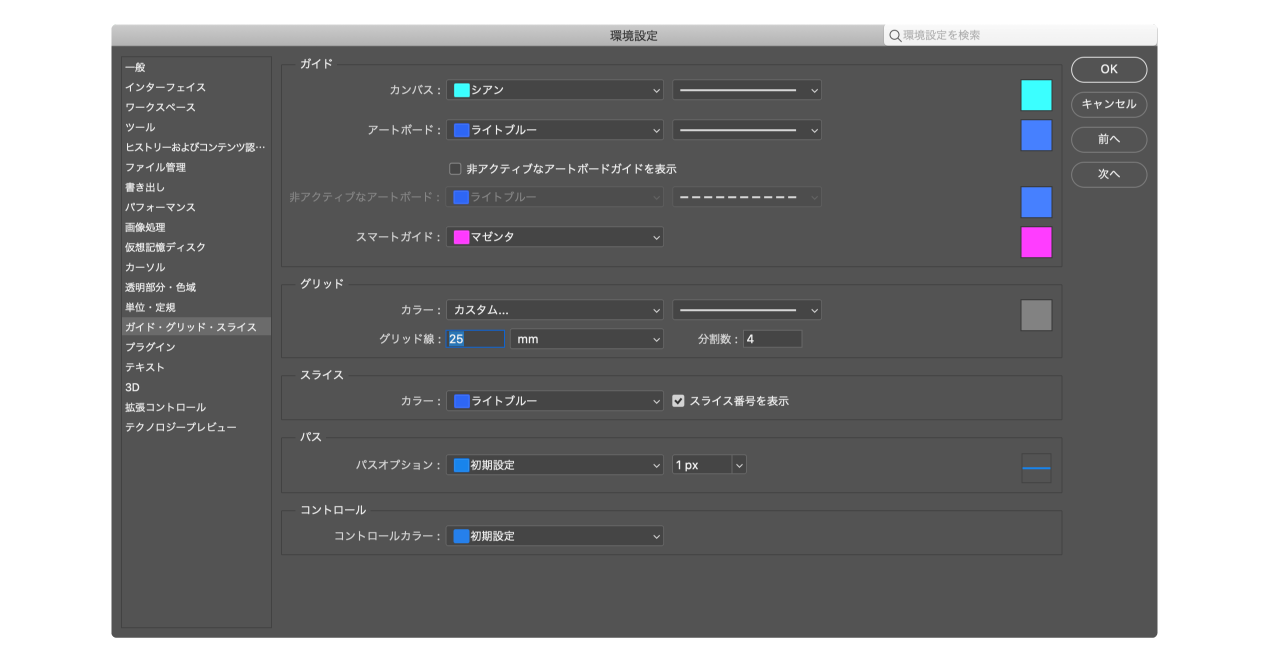
Task: Click the artboard guide blue color swatch
Action: point(1036,135)
